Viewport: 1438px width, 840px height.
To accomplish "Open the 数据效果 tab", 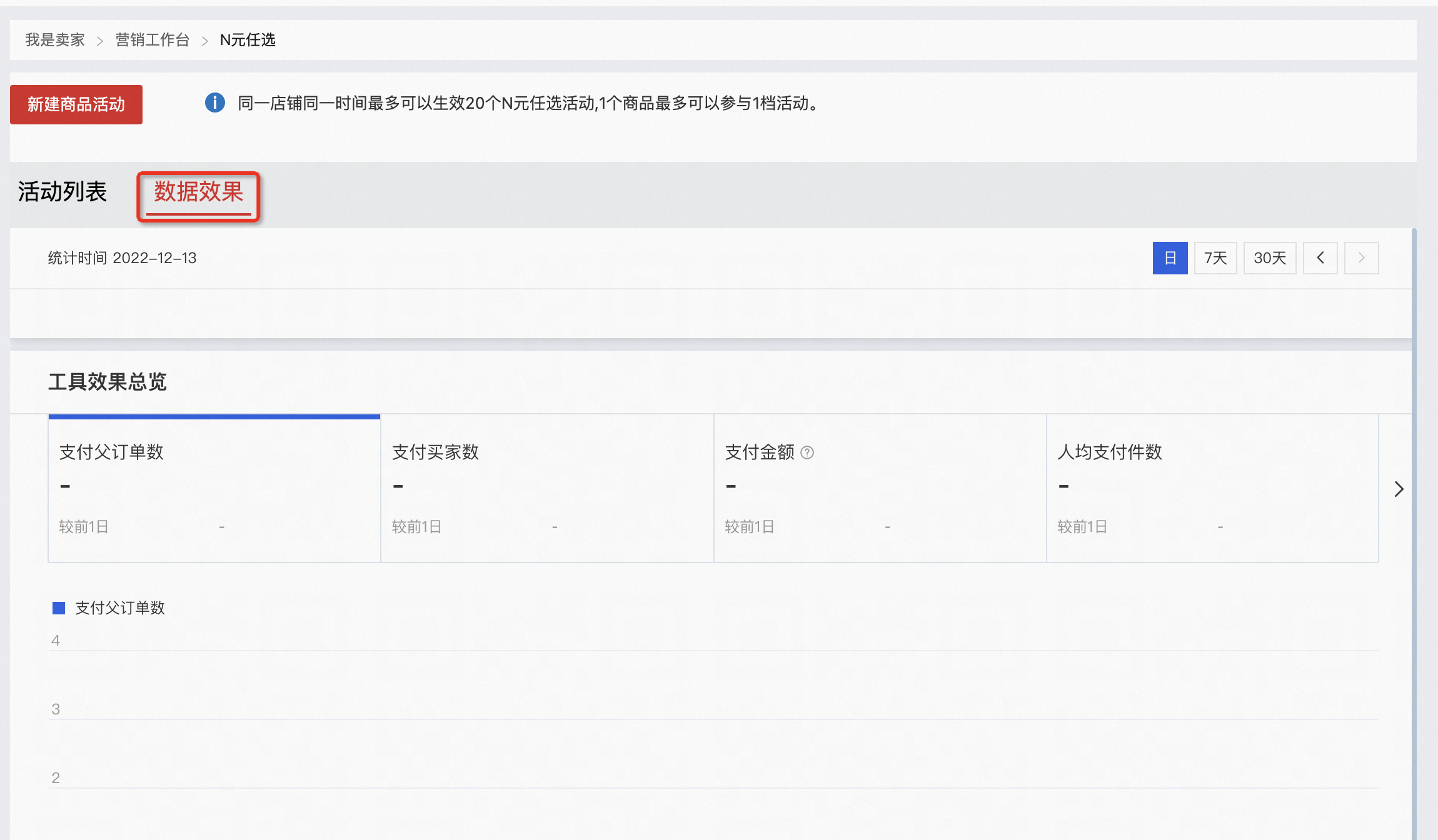I will tap(199, 192).
